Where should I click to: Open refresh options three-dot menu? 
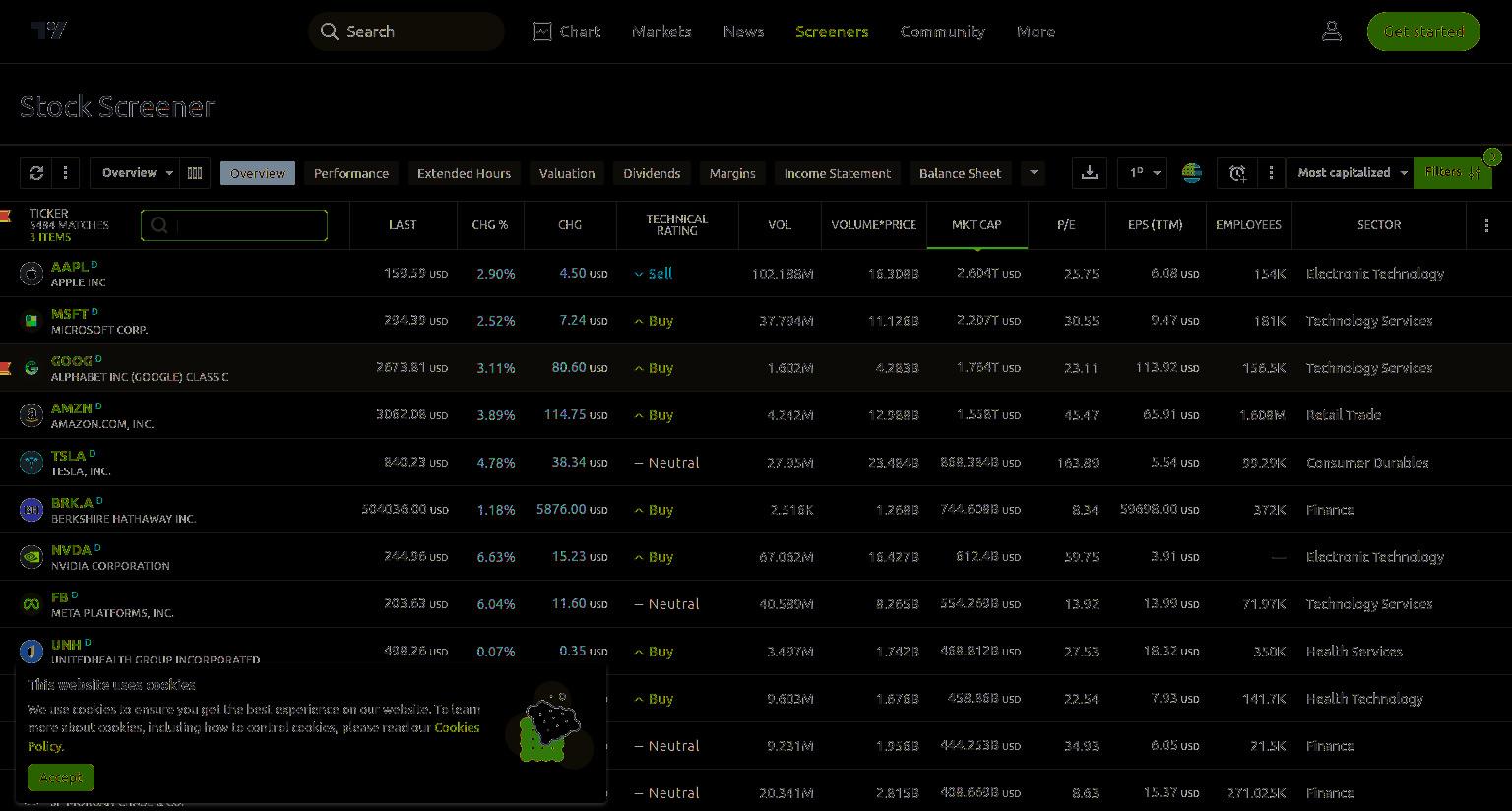tap(65, 173)
